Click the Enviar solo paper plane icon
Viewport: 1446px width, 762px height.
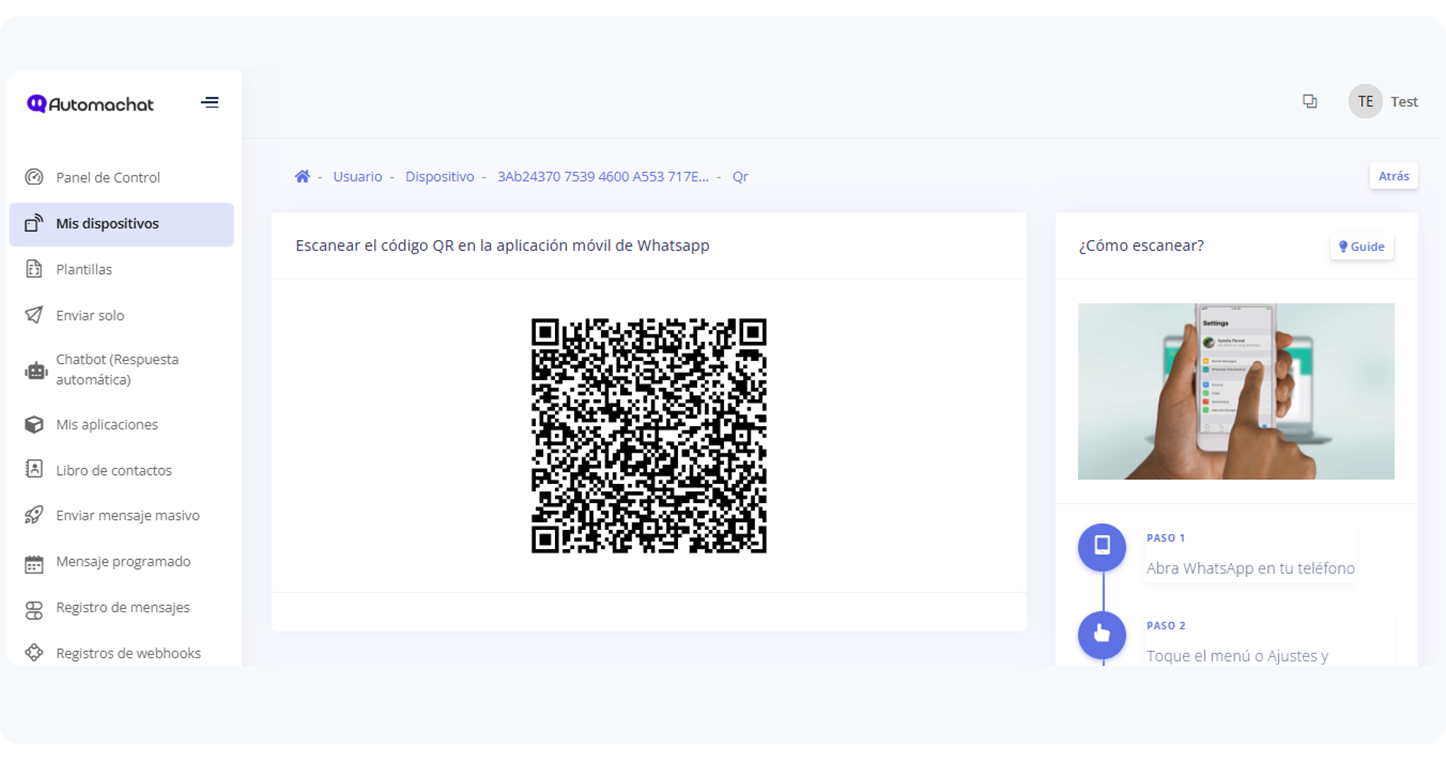[34, 315]
